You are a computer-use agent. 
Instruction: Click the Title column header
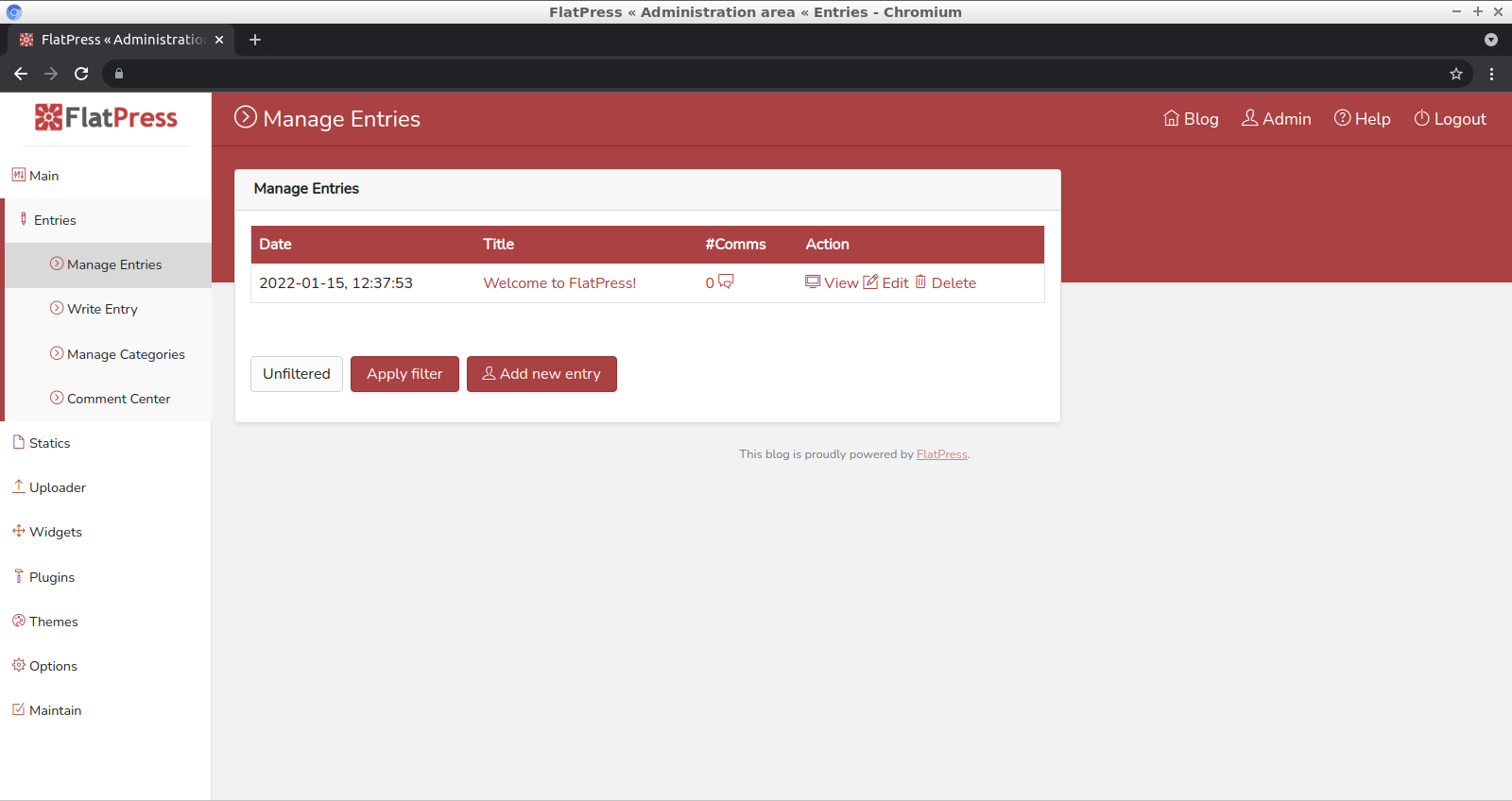(499, 244)
